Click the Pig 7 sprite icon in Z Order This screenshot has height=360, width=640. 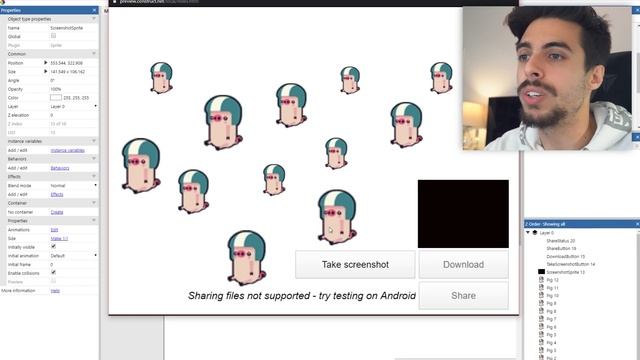[541, 319]
